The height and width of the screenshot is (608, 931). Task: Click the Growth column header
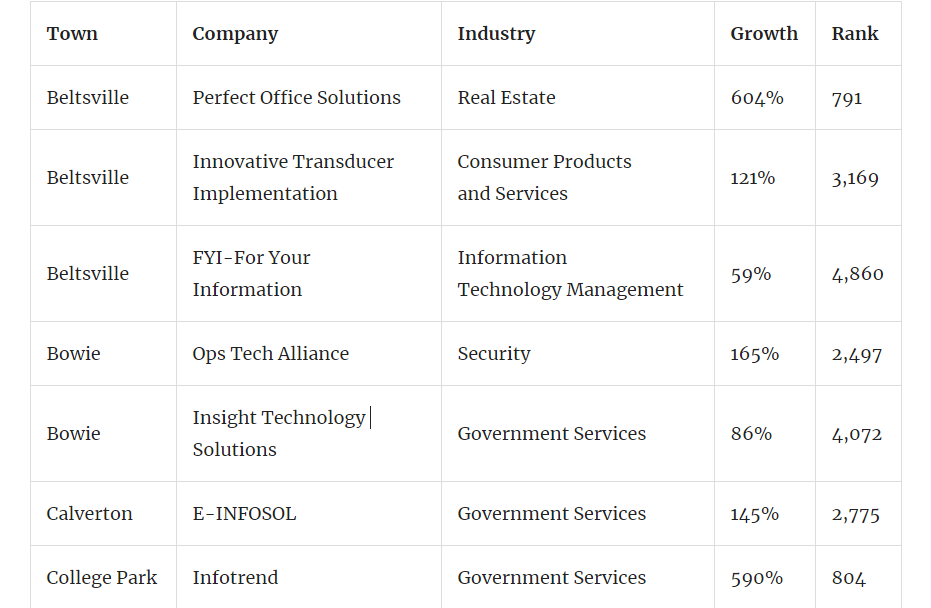764,34
